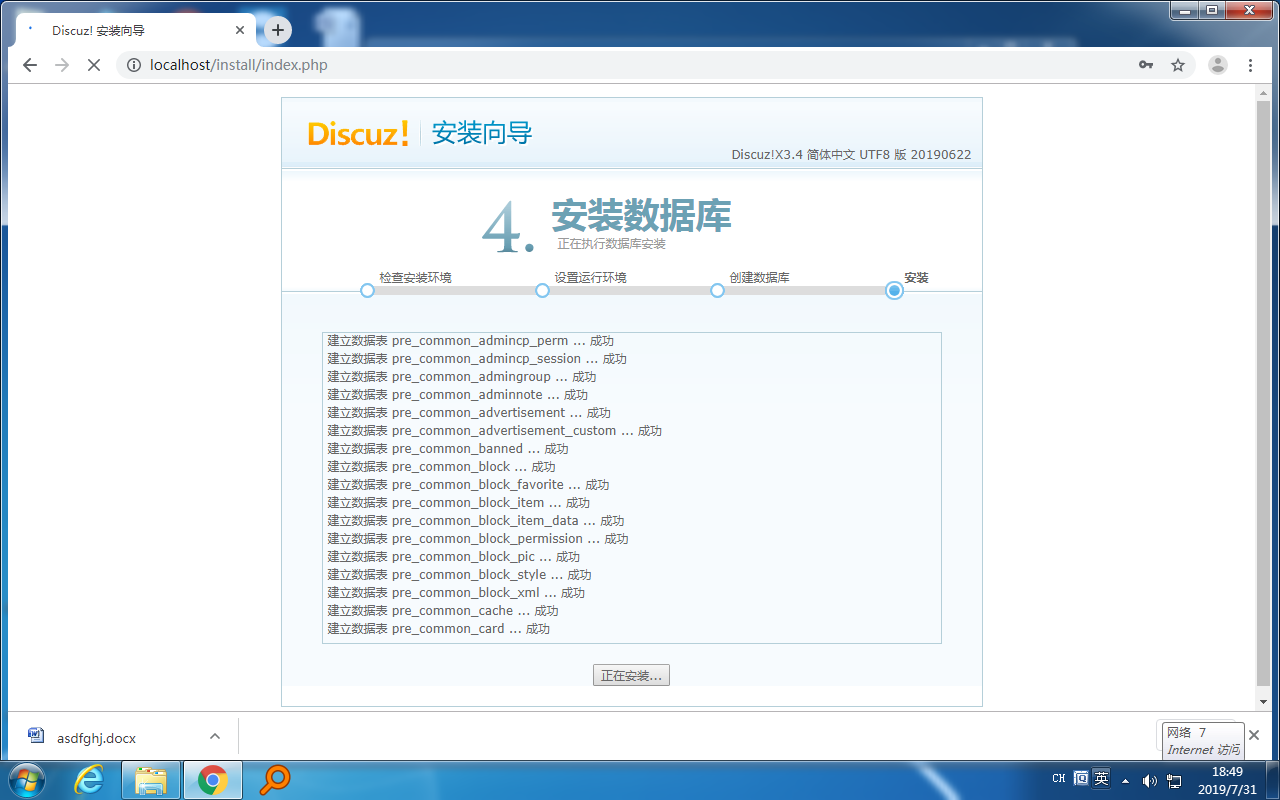Image resolution: width=1280 pixels, height=800 pixels.
Task: Click the 正在安装... button
Action: pos(631,676)
